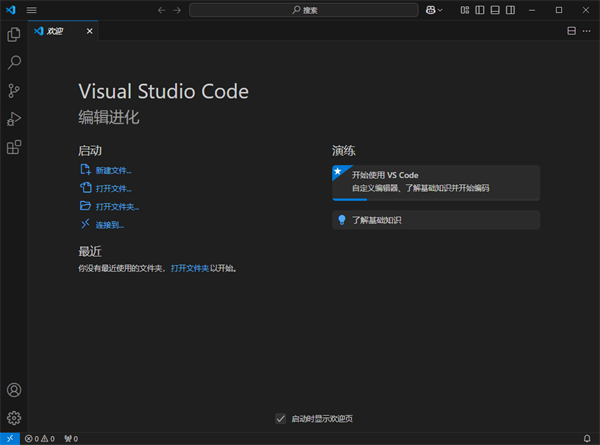
Task: Uncheck 启动时显示欢迎页 checkbox
Action: 280,419
